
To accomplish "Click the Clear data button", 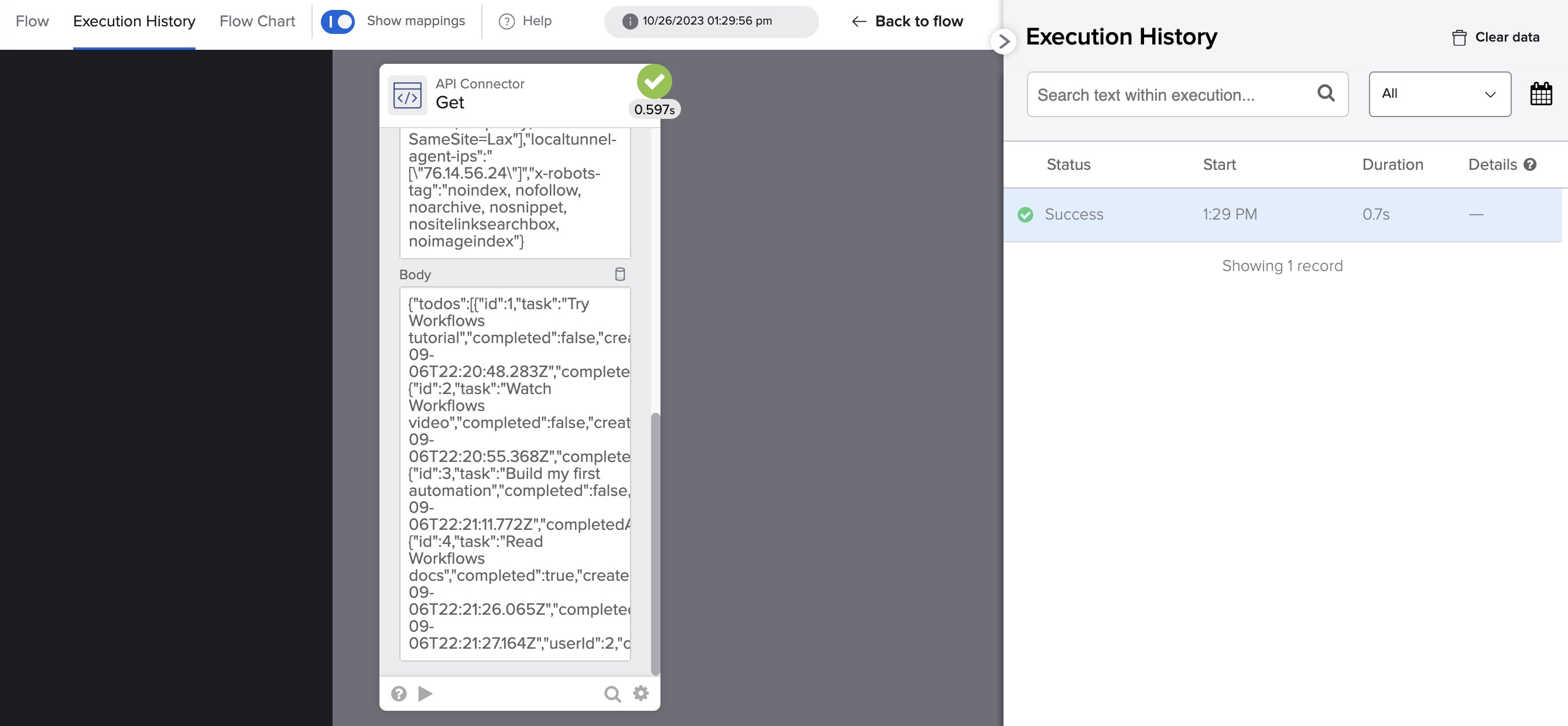I will click(x=1495, y=37).
